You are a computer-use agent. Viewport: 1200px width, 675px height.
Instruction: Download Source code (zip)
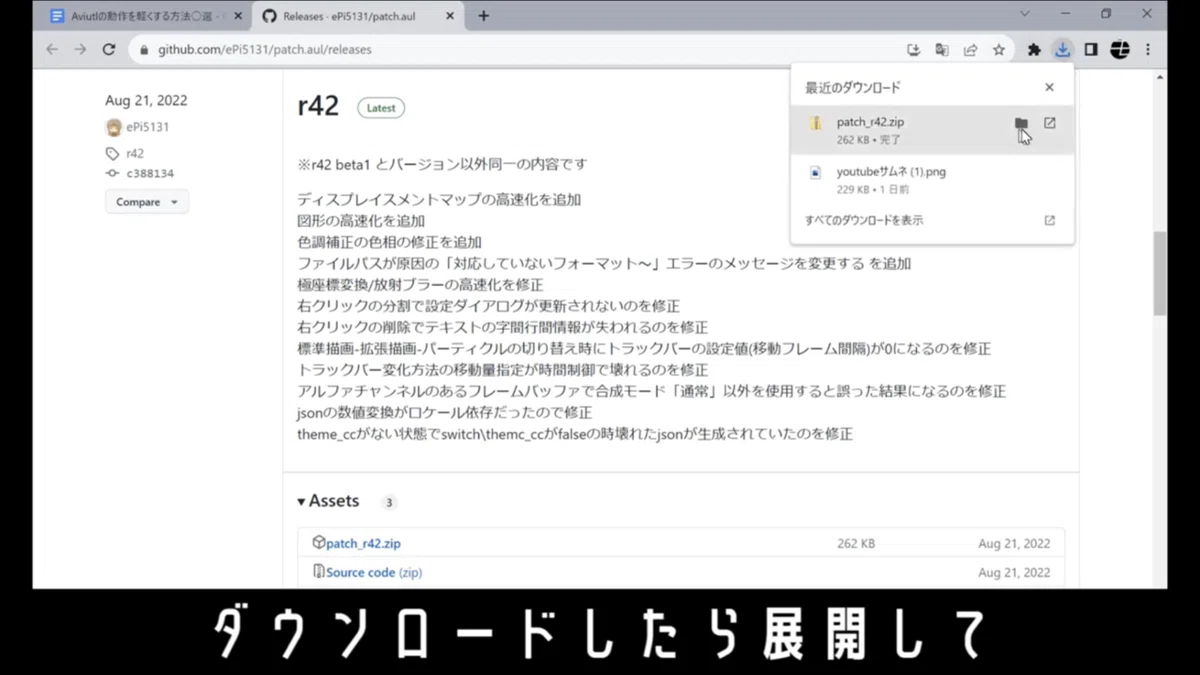tap(374, 573)
